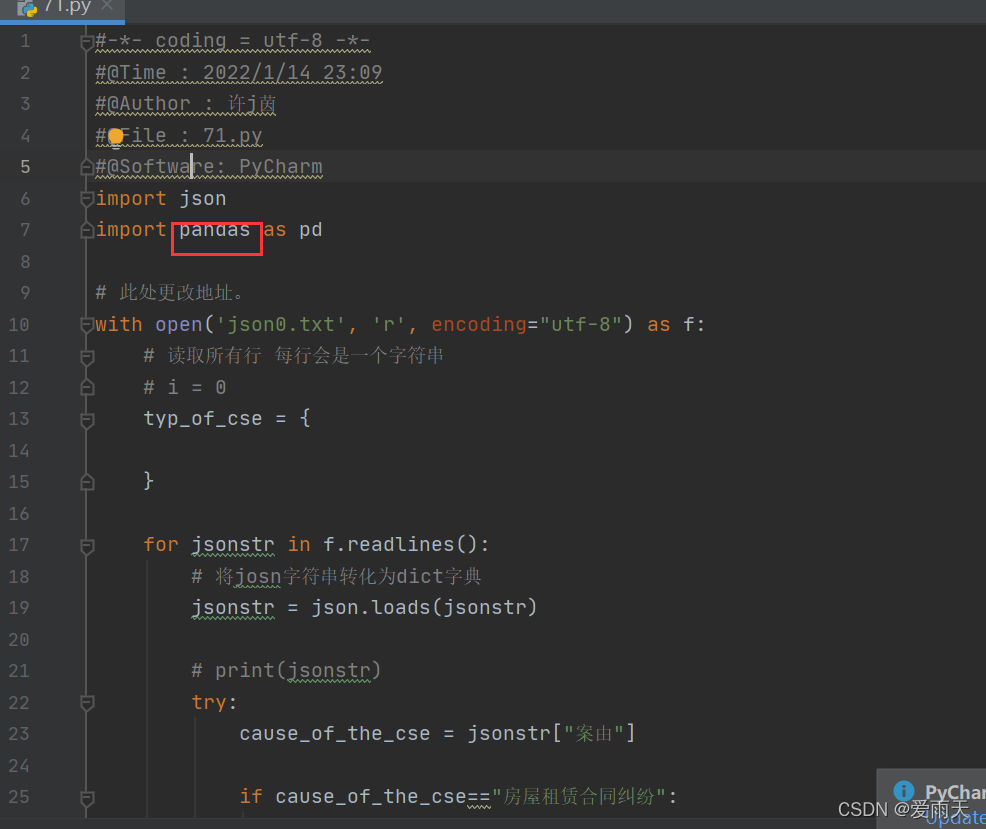Click the blue info icon in the PyCharm notification
986x829 pixels.
(x=903, y=790)
